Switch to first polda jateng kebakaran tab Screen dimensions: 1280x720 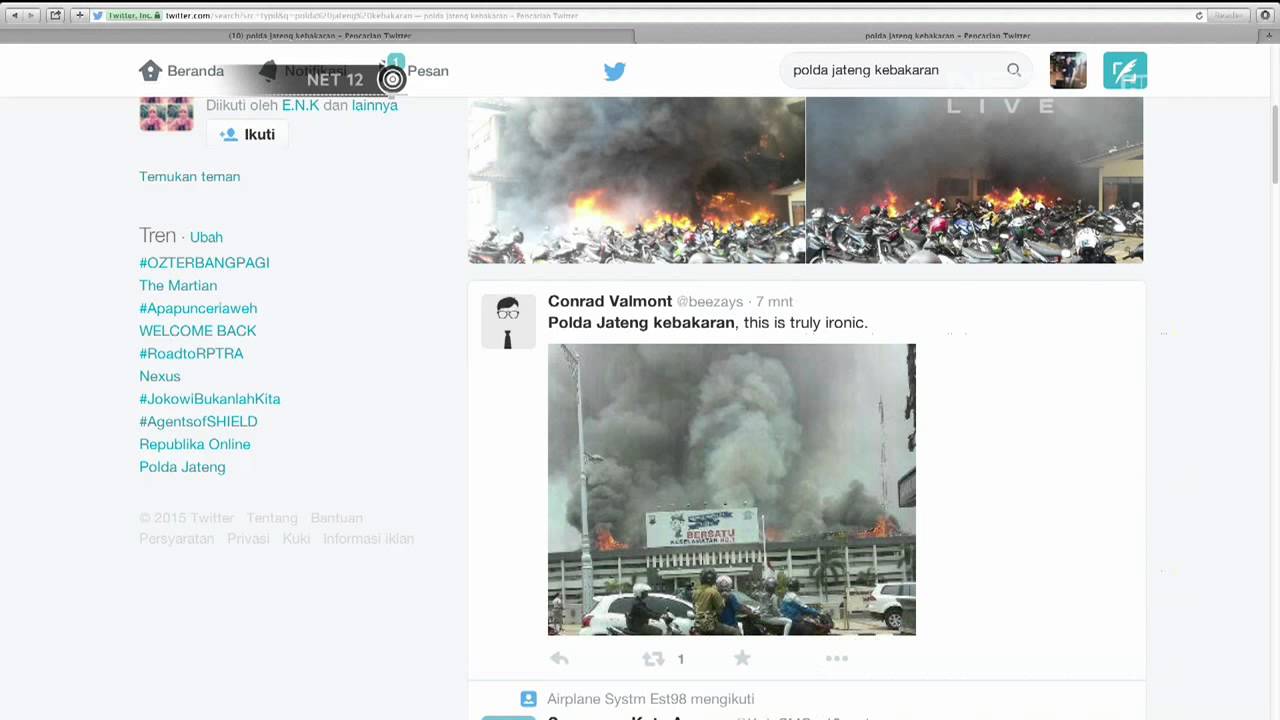[320, 36]
